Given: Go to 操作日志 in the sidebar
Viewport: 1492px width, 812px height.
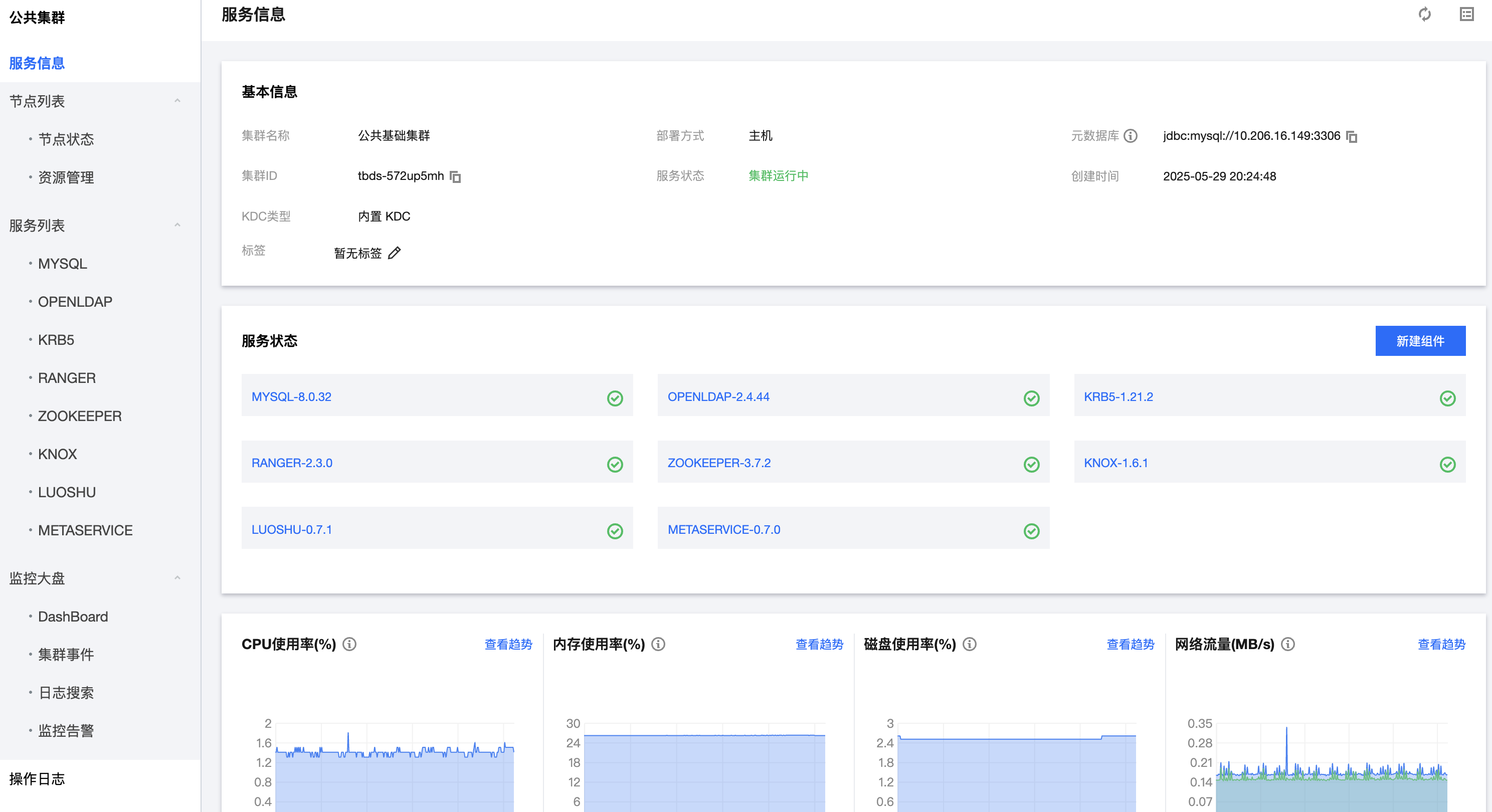Looking at the screenshot, I should 37,779.
